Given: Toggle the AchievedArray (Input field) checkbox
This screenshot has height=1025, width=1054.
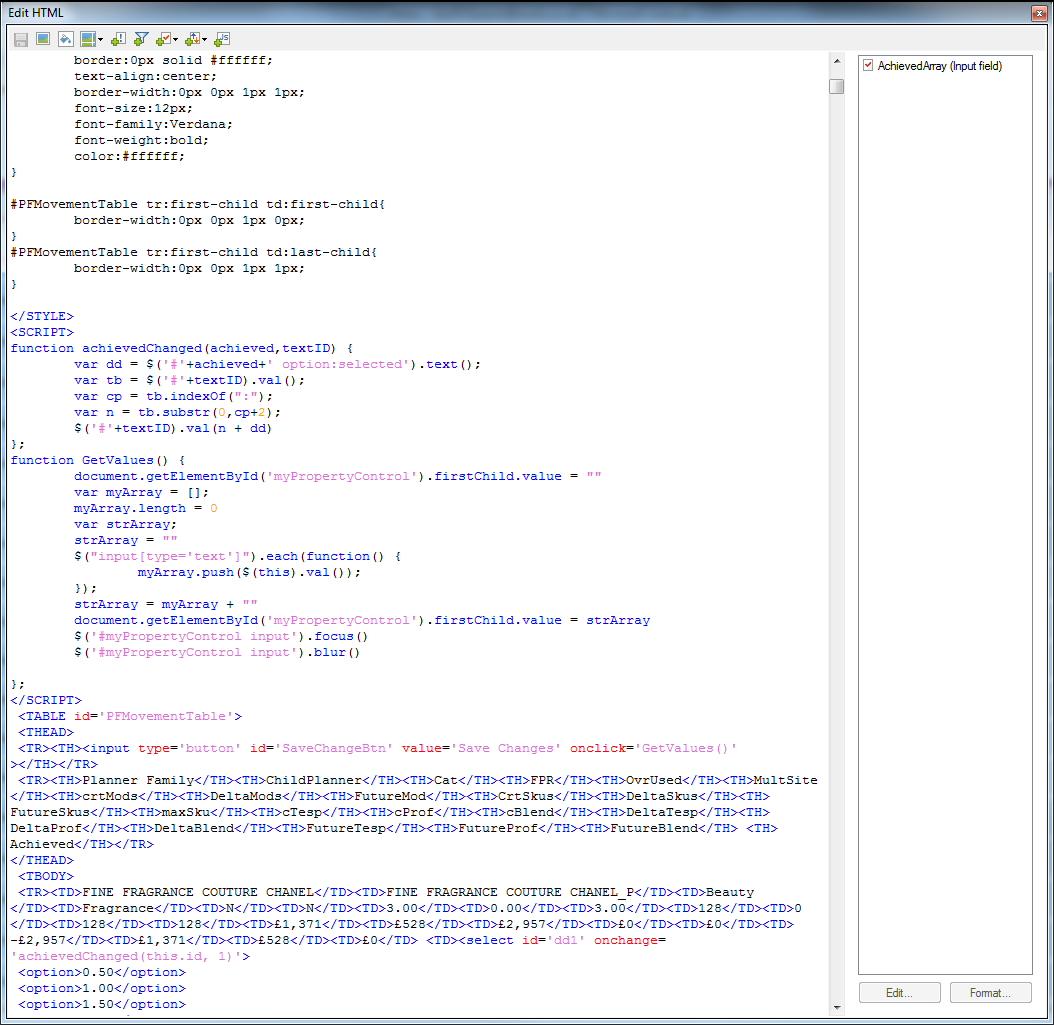Looking at the screenshot, I should click(868, 65).
